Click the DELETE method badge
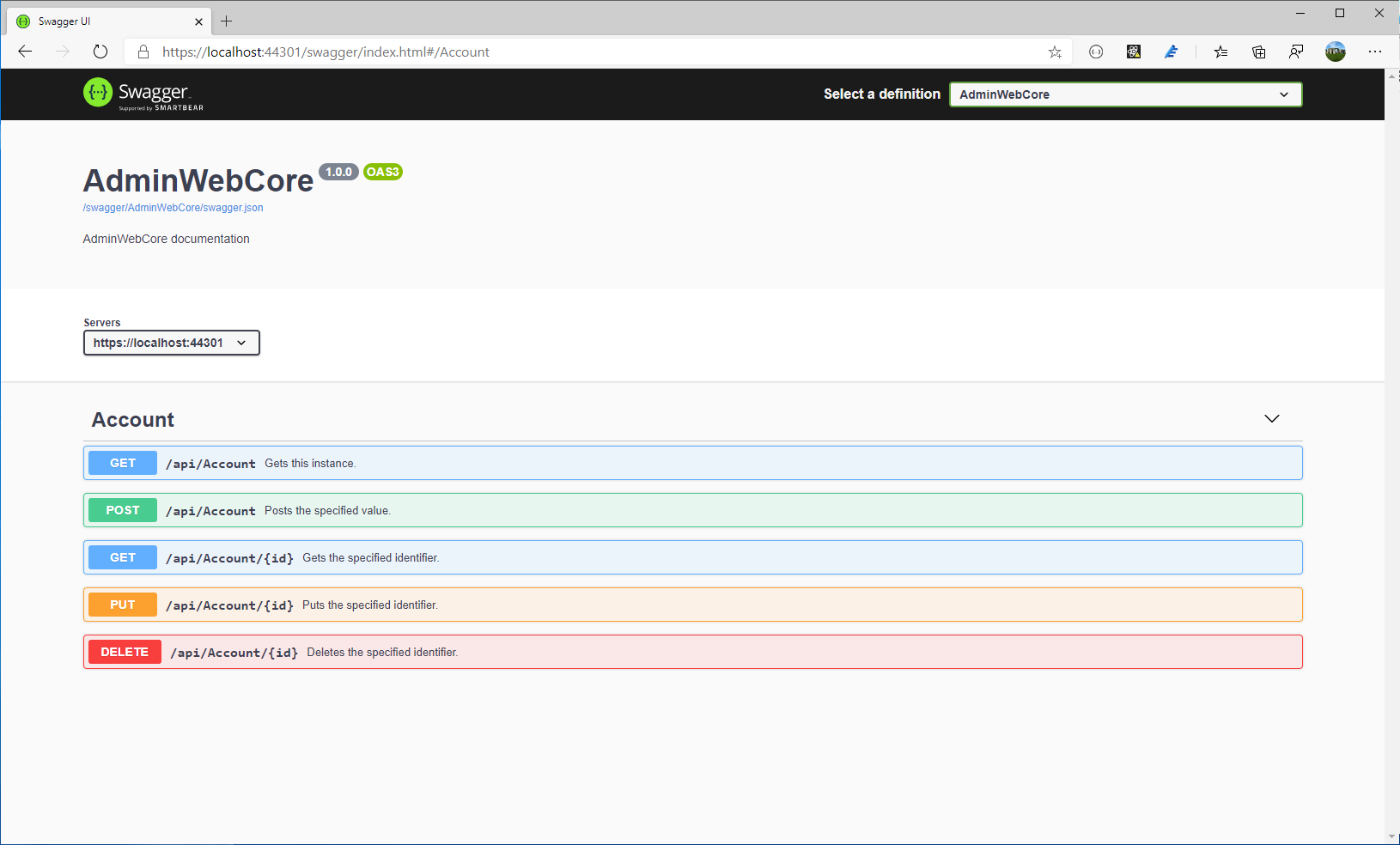The height and width of the screenshot is (845, 1400). pos(125,652)
